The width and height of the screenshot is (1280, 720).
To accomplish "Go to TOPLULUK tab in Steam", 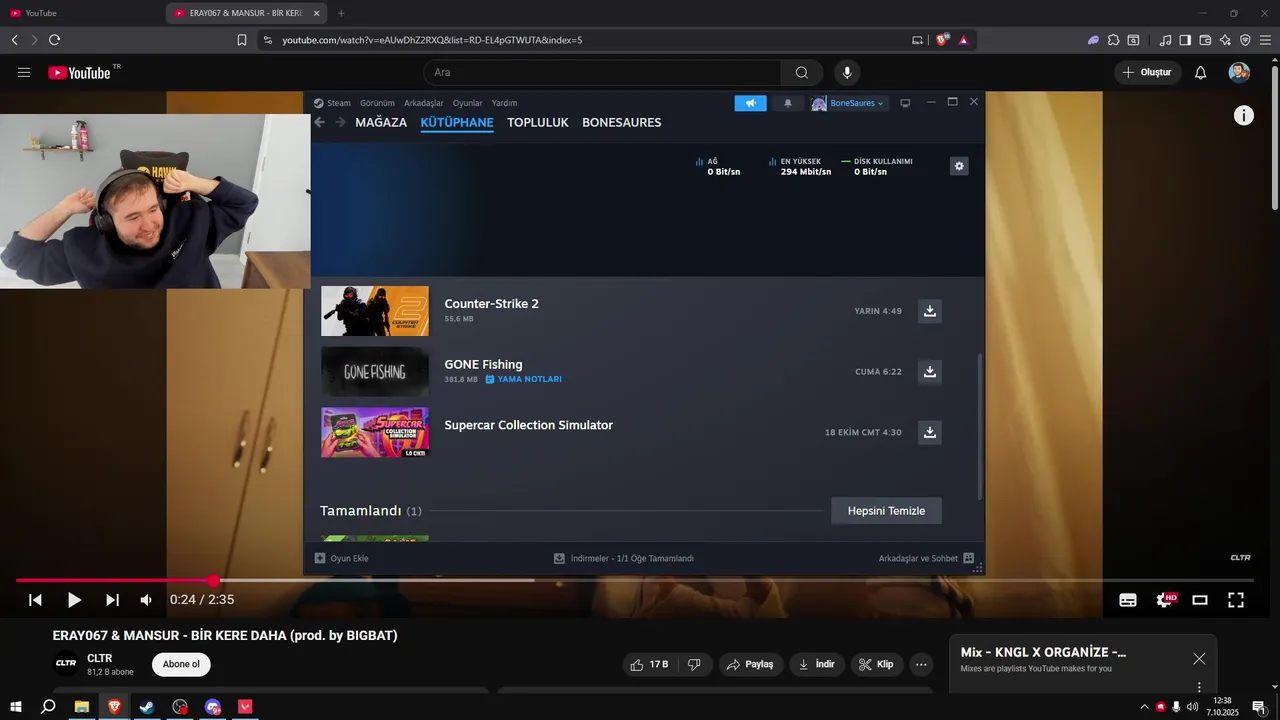I will [537, 122].
